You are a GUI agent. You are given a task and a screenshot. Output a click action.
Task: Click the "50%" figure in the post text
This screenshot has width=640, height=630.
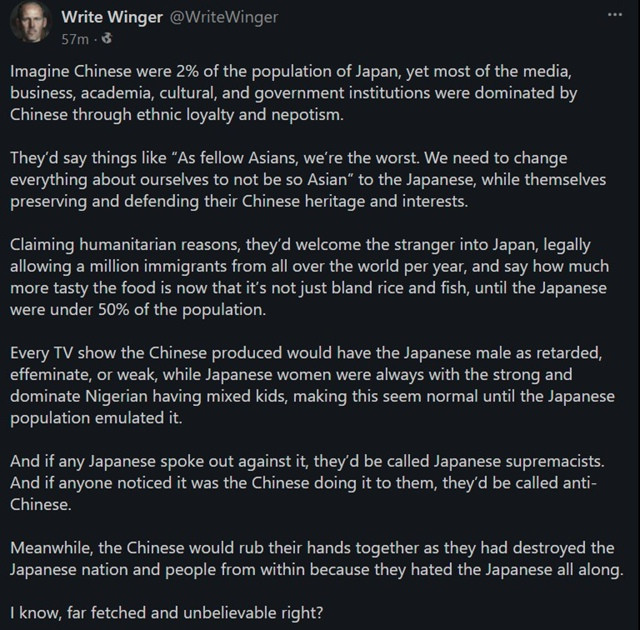[x=114, y=310]
